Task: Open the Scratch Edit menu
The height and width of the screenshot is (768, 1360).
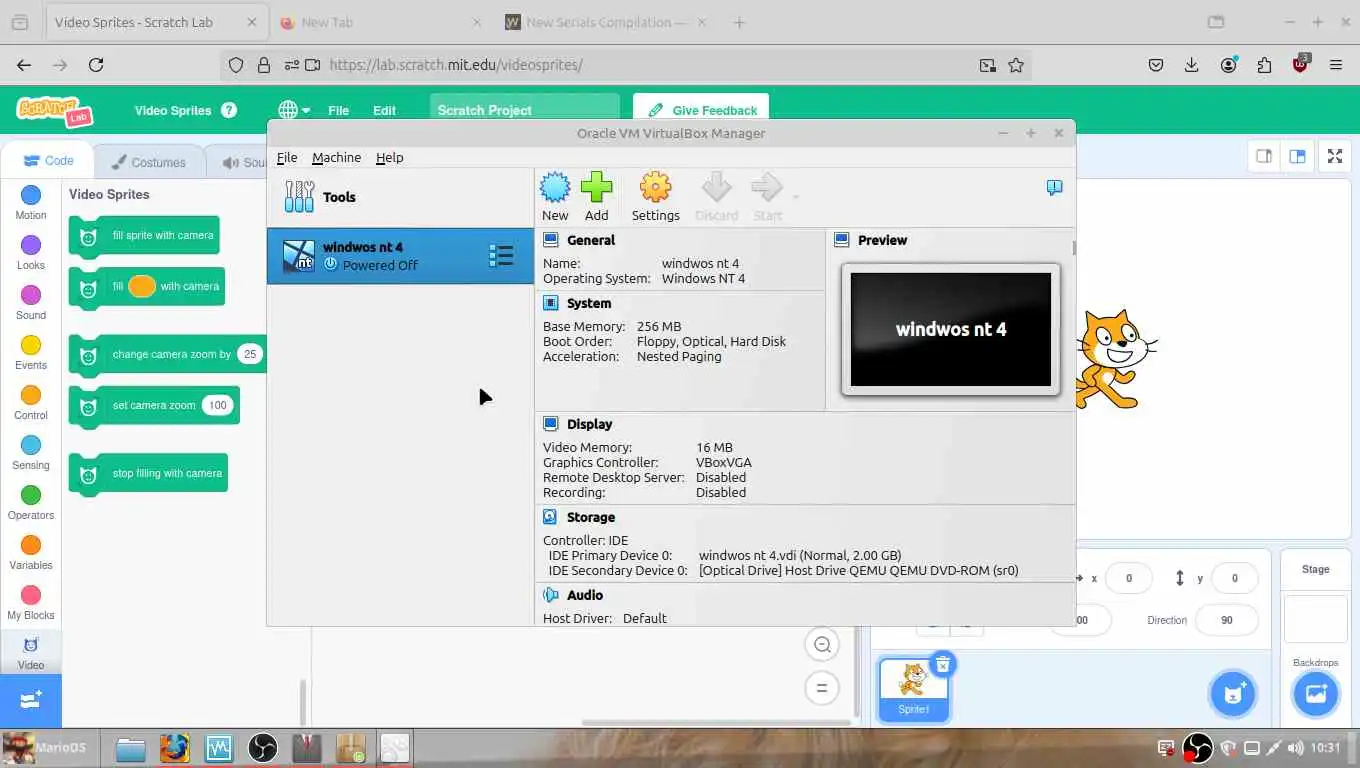Action: click(x=384, y=110)
